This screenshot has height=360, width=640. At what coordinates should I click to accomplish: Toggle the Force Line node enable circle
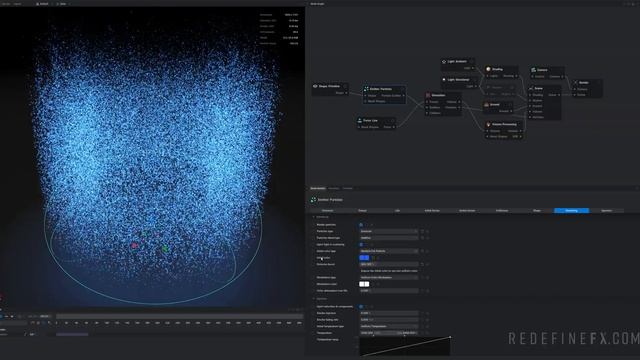coord(393,120)
